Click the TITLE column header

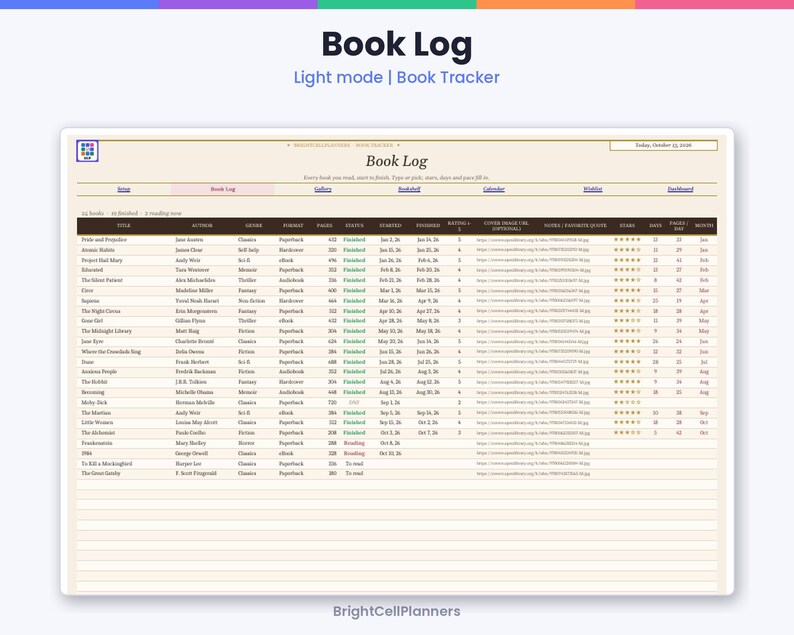coord(124,226)
